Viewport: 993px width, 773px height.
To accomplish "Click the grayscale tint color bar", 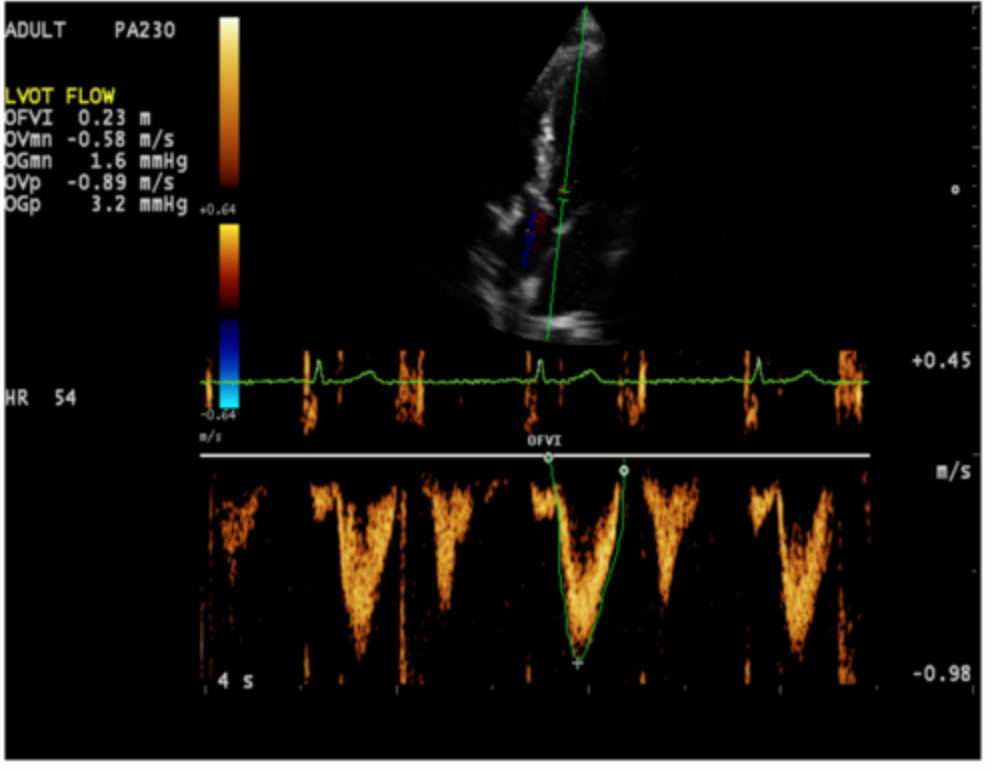I will click(229, 100).
